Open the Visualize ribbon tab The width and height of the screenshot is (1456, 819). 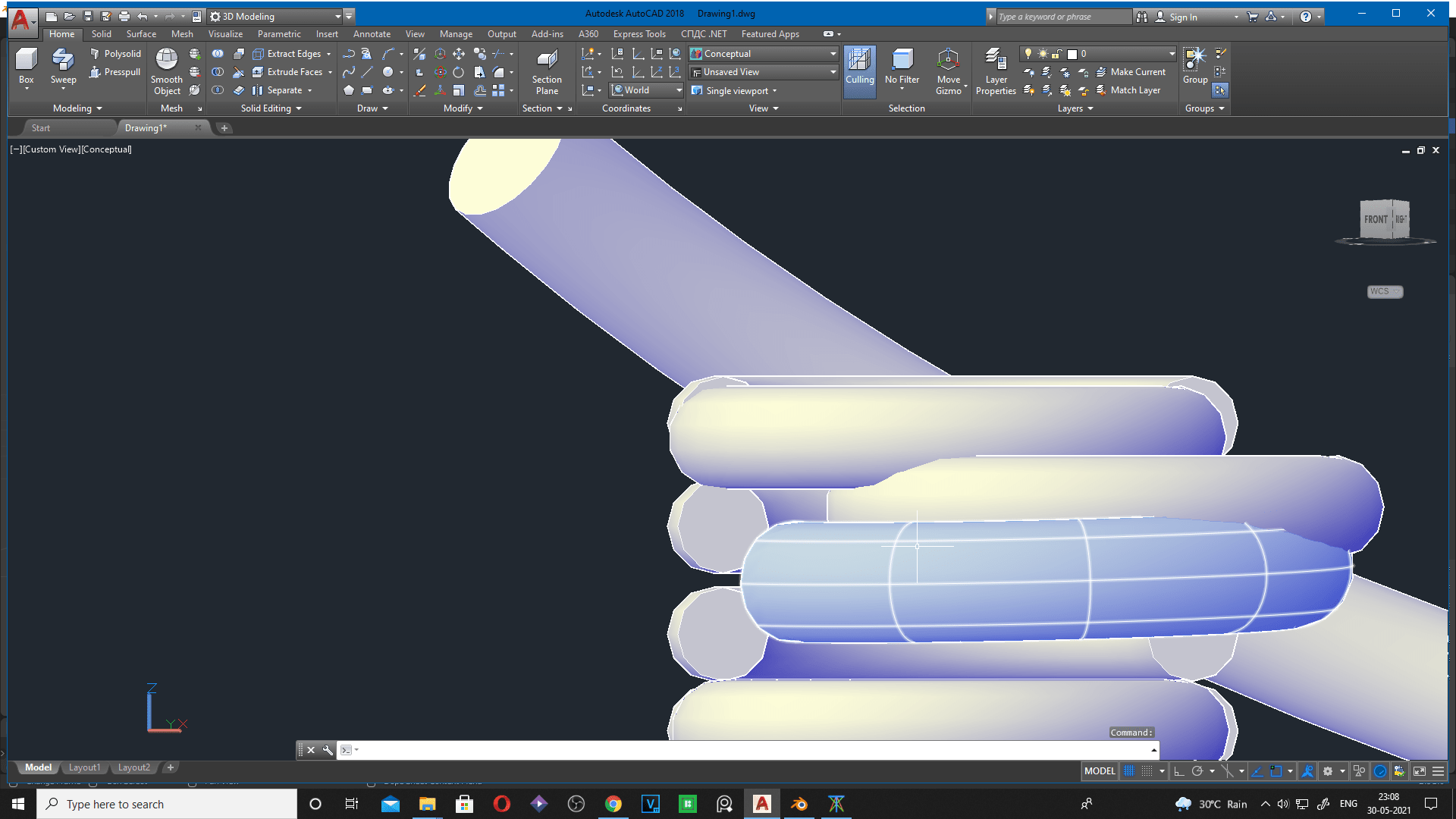(224, 33)
